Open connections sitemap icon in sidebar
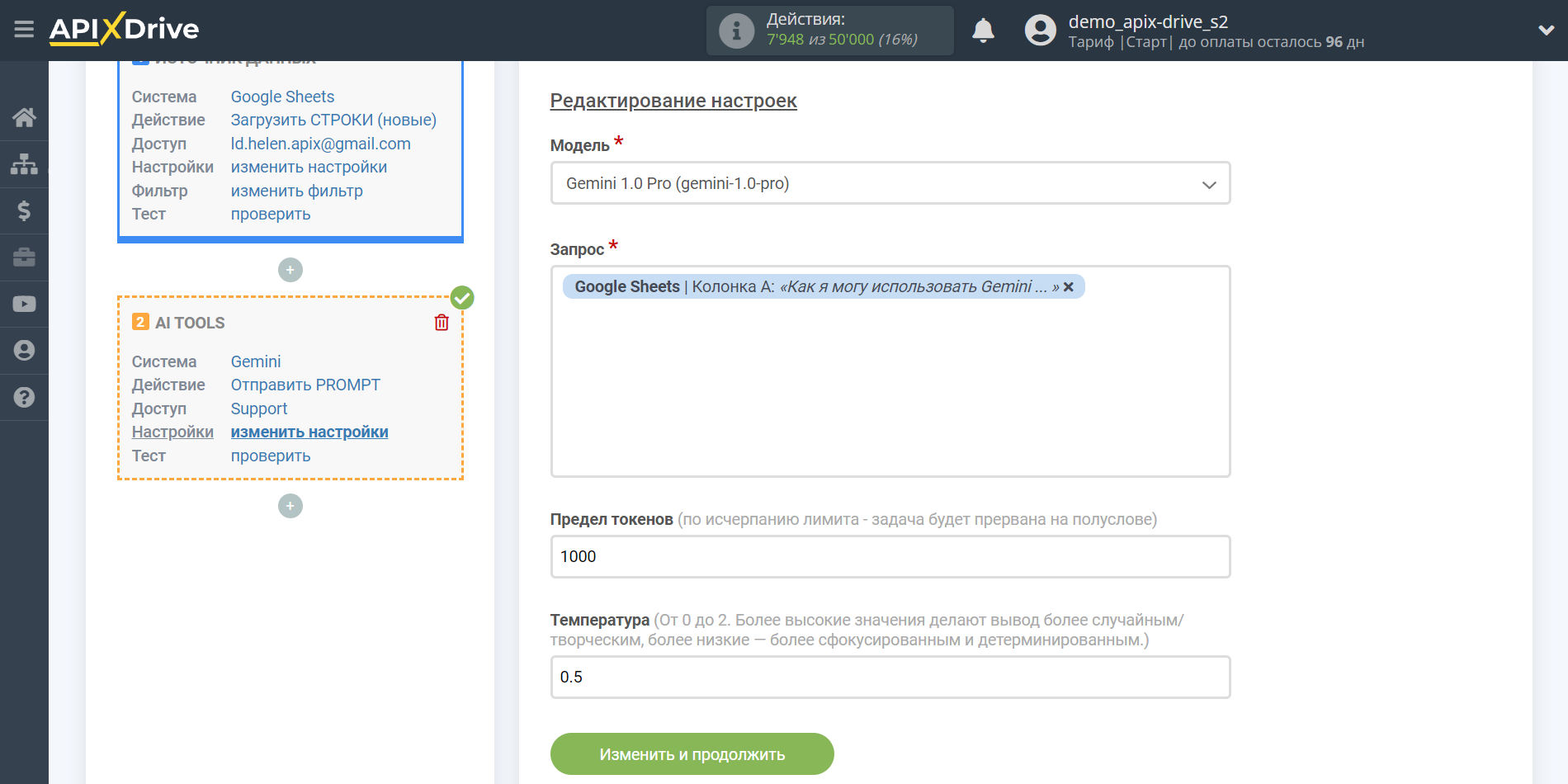This screenshot has height=784, width=1568. [24, 164]
